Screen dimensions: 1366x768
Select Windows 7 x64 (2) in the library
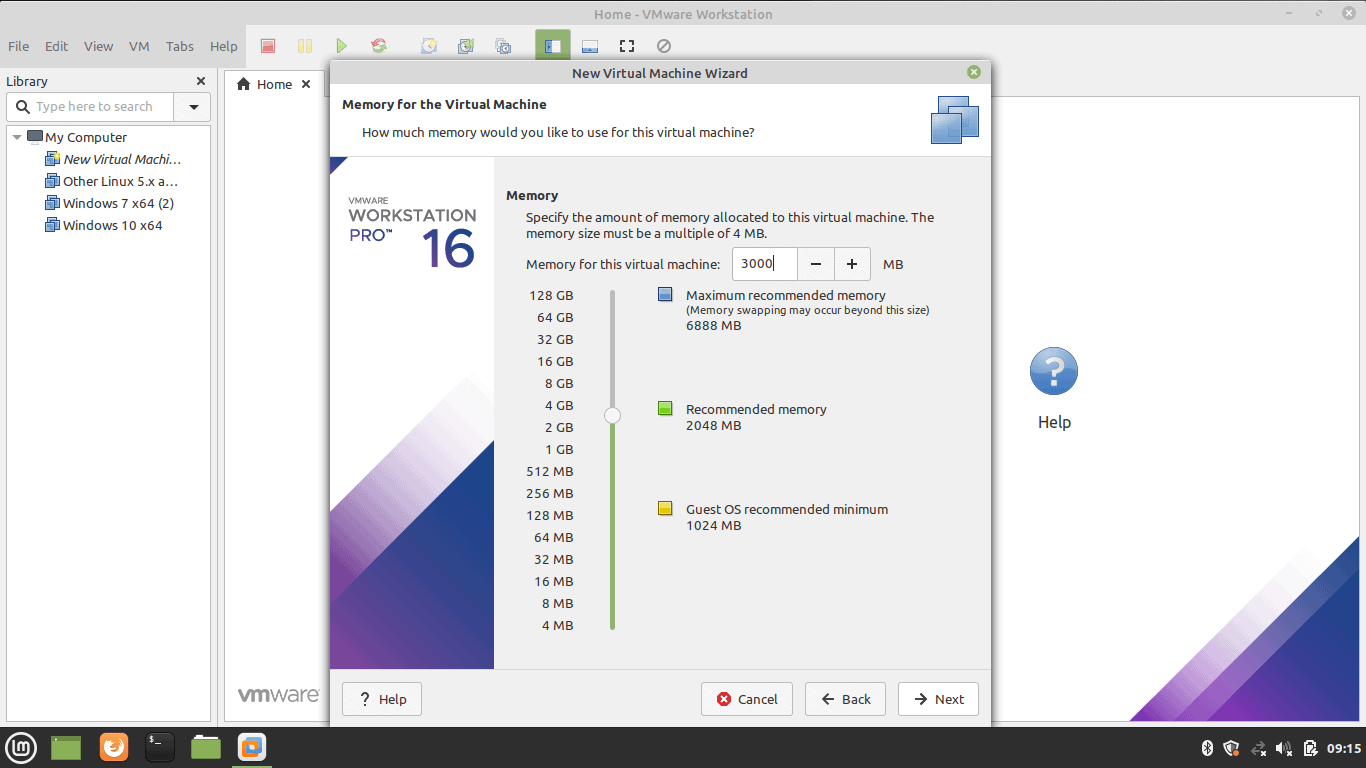tap(118, 203)
